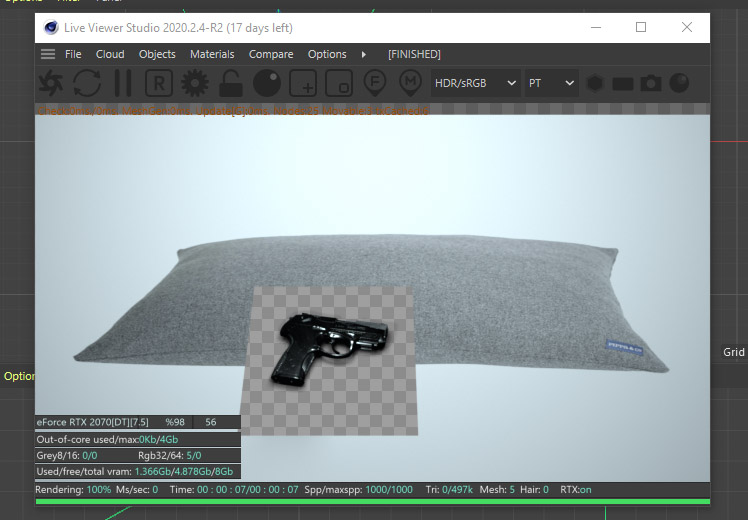Open Octane settings gear icon
748x520 pixels.
[195, 83]
